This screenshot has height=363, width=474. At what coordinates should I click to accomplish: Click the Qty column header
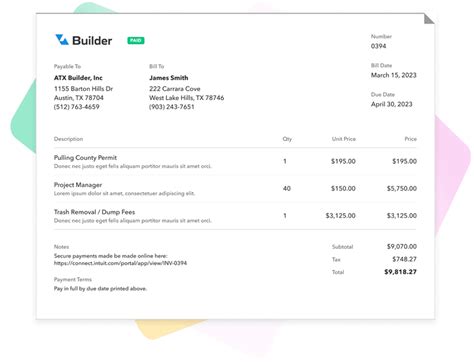[287, 139]
